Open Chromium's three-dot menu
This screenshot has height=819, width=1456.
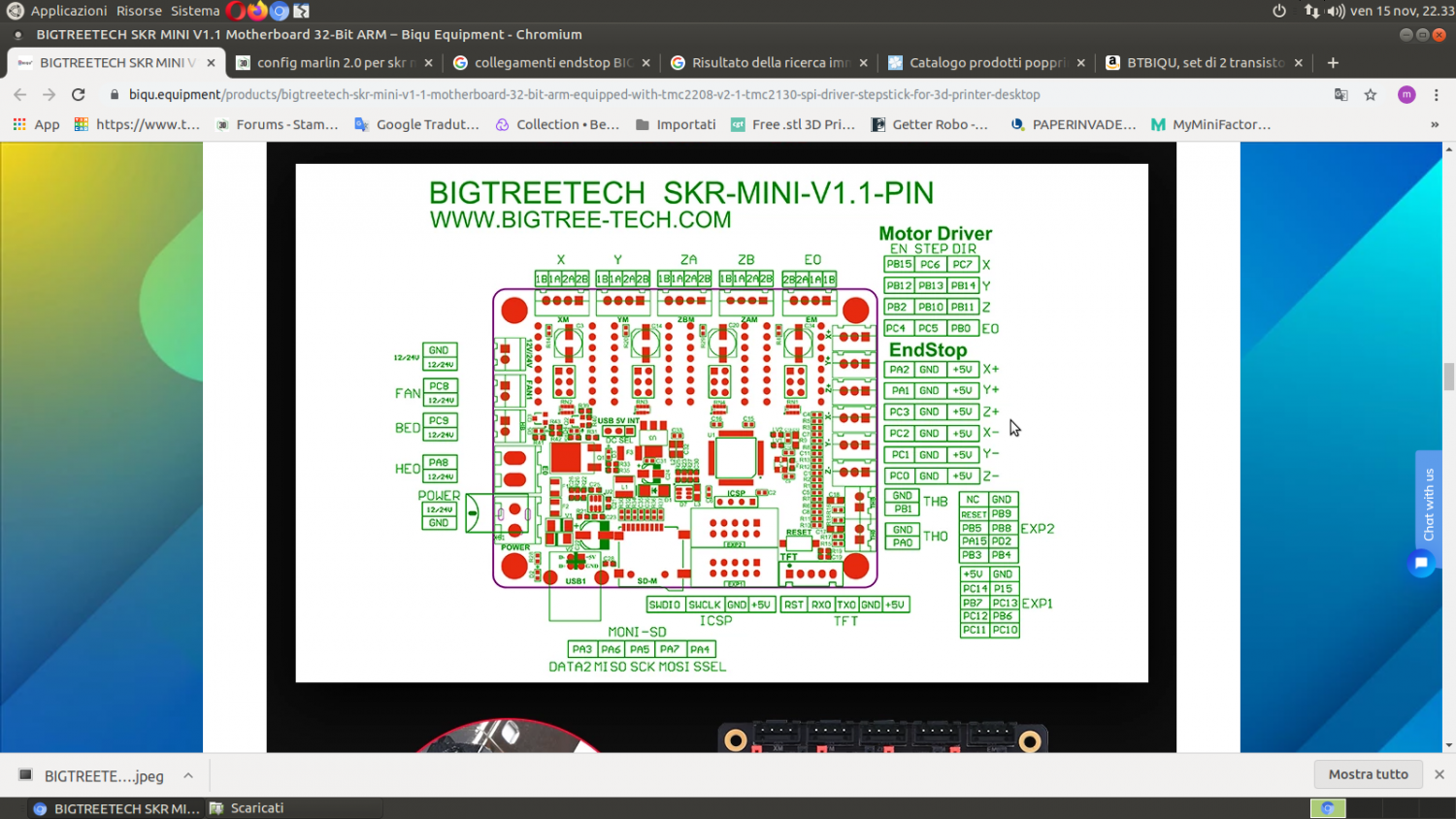pyautogui.click(x=1437, y=95)
